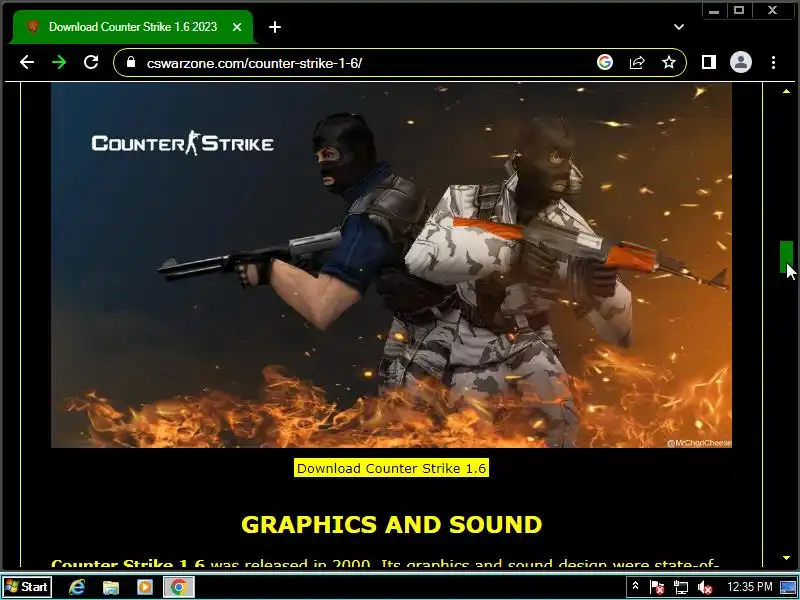Show hidden system tray icons

(x=635, y=587)
